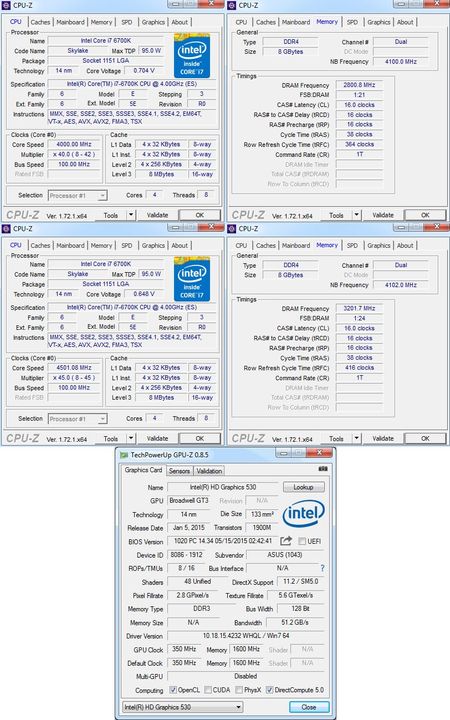Select CPU tab in 2800.8 MHz memory window
This screenshot has height=720, width=450.
click(x=241, y=22)
